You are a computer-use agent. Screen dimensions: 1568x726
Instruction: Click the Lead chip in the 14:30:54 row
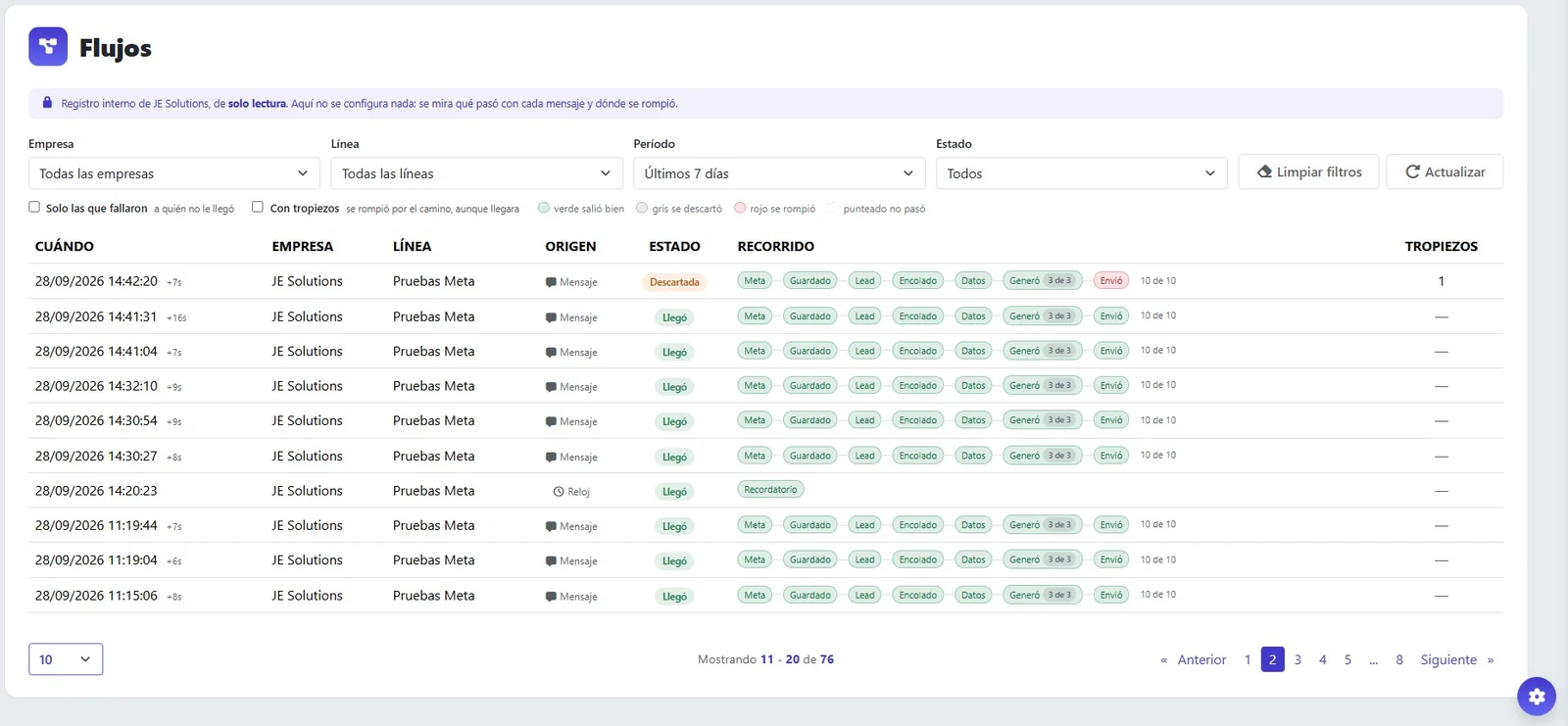point(864,420)
